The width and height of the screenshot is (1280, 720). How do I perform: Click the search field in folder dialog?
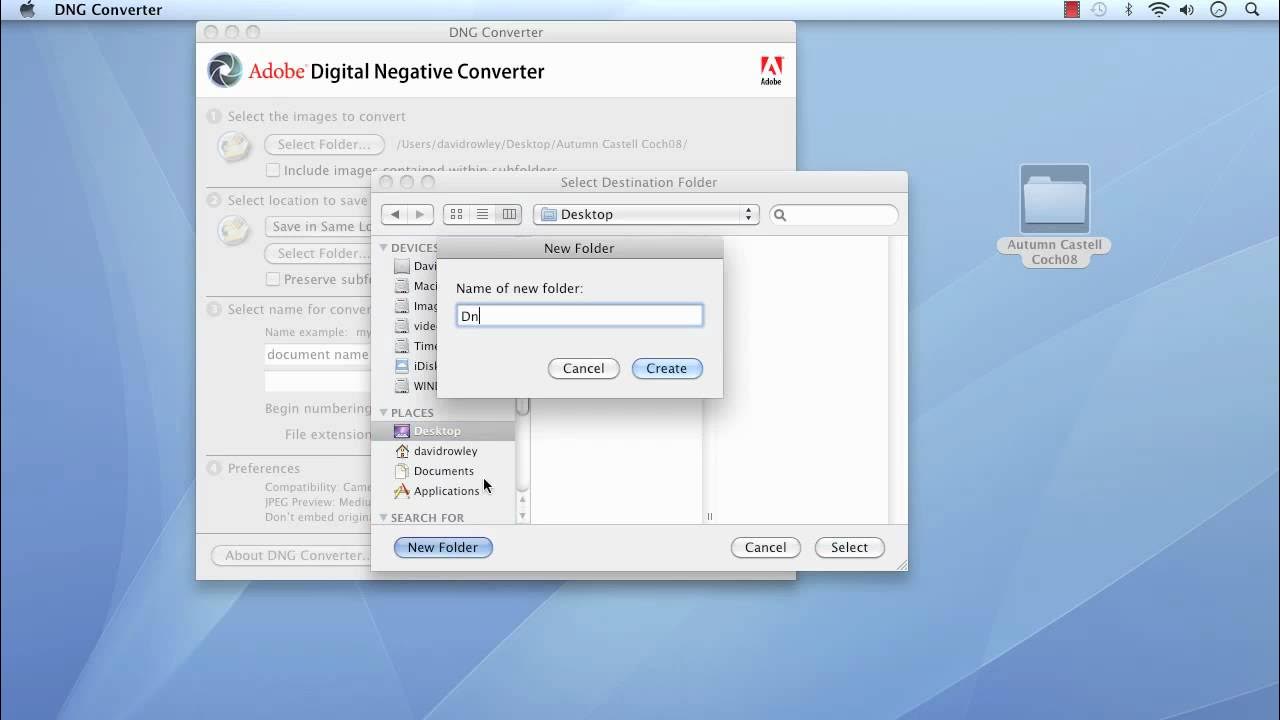[x=834, y=214]
